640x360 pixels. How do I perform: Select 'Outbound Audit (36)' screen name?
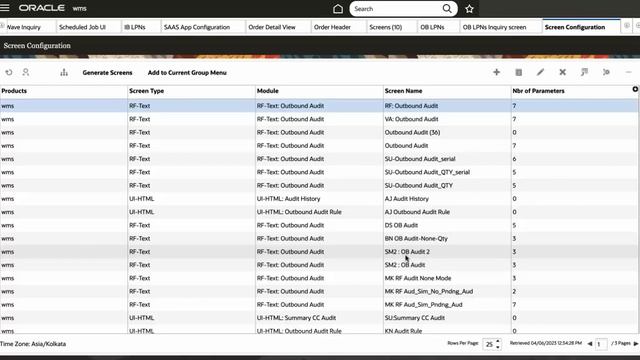[x=412, y=132]
